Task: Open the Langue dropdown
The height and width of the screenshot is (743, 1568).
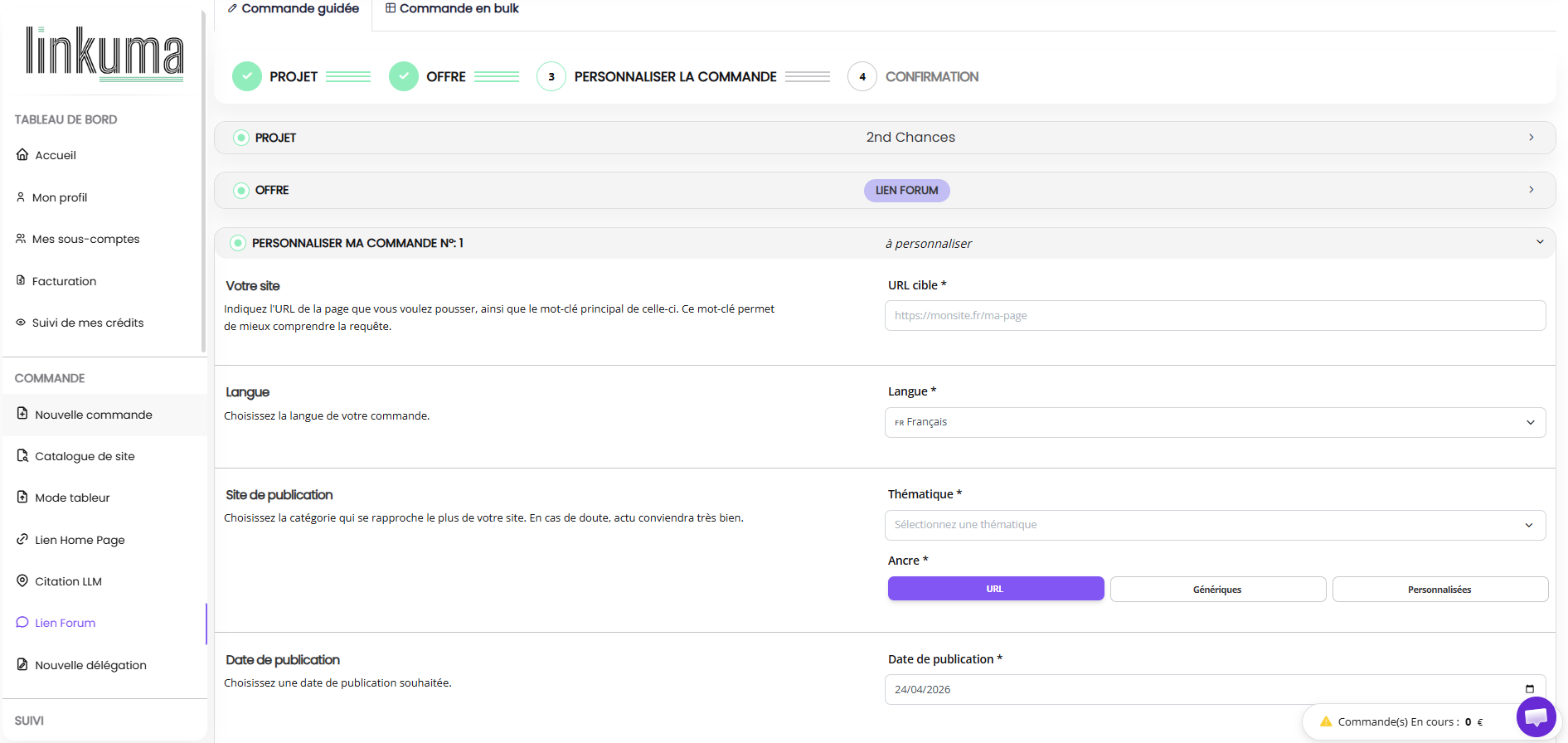Action: coord(1215,422)
